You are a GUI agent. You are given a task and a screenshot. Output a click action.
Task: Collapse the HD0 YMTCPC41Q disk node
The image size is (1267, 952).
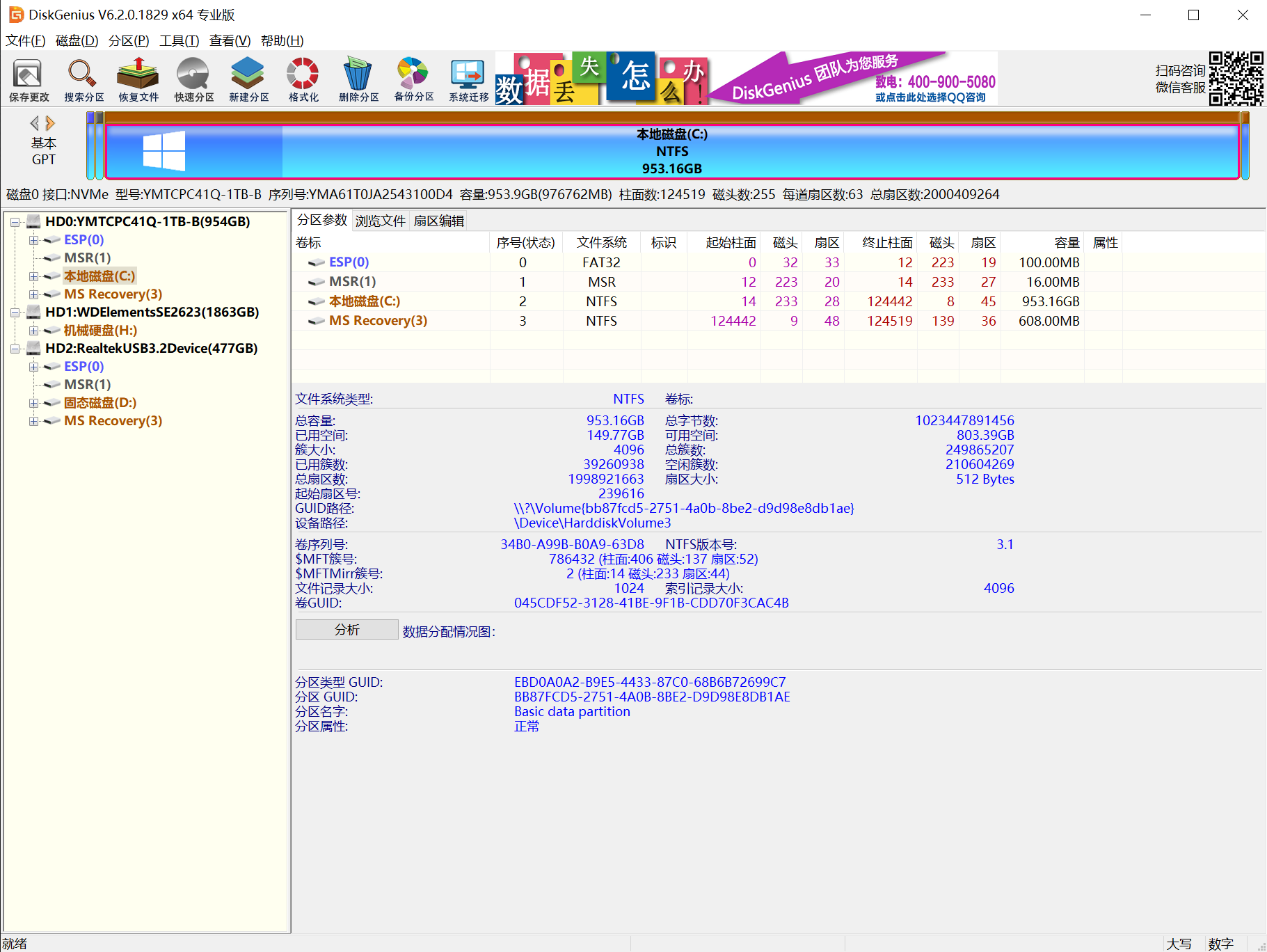(15, 222)
